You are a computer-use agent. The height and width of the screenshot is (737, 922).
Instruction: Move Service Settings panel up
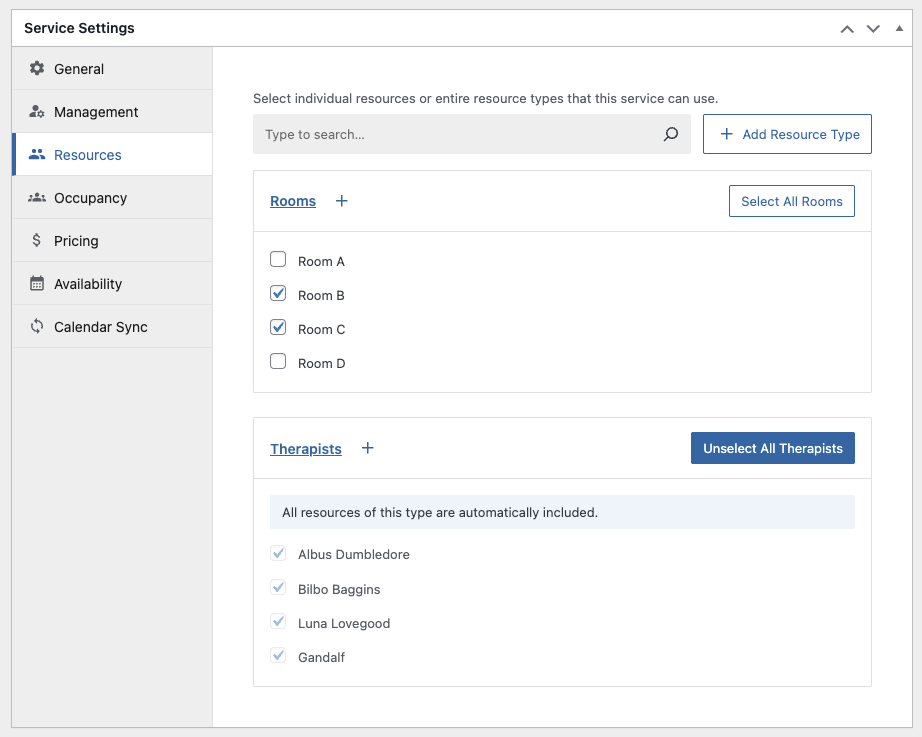point(847,29)
